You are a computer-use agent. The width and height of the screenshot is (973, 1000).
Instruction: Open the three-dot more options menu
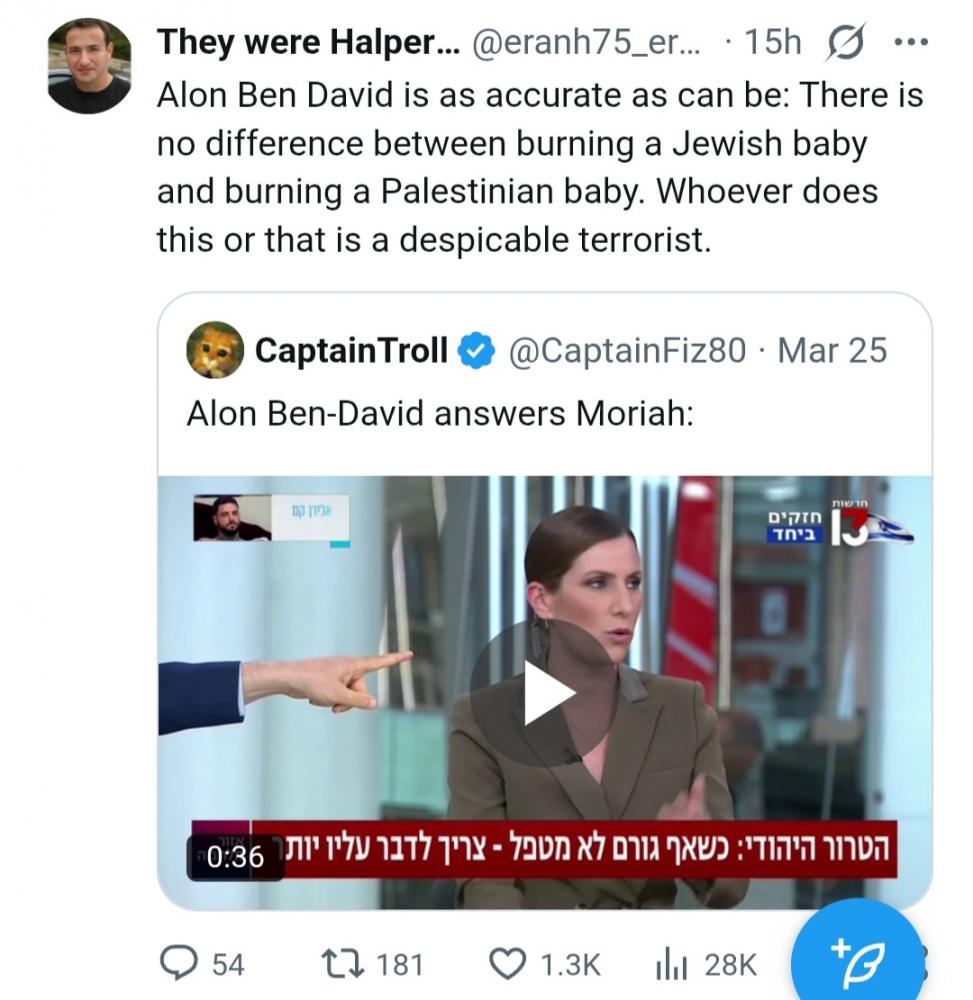[x=909, y=42]
